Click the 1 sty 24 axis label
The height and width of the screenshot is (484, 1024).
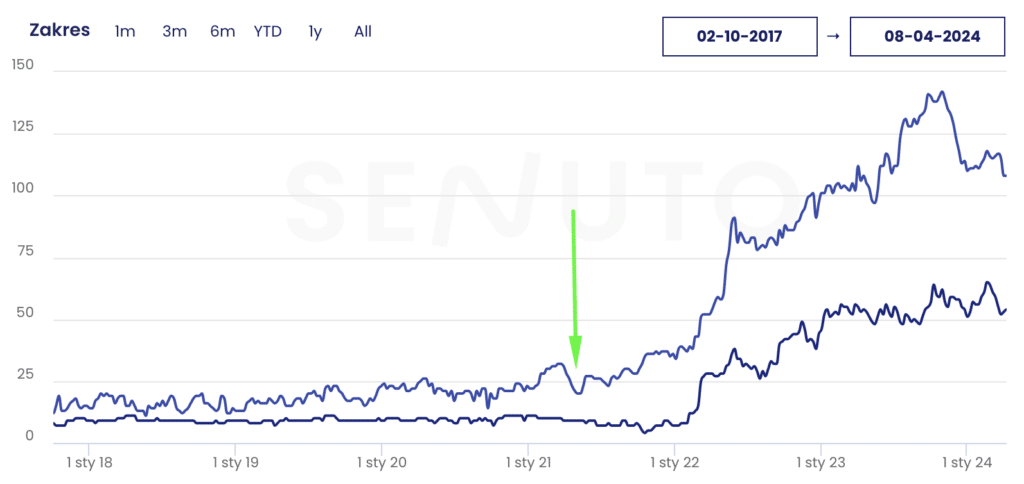tap(967, 462)
